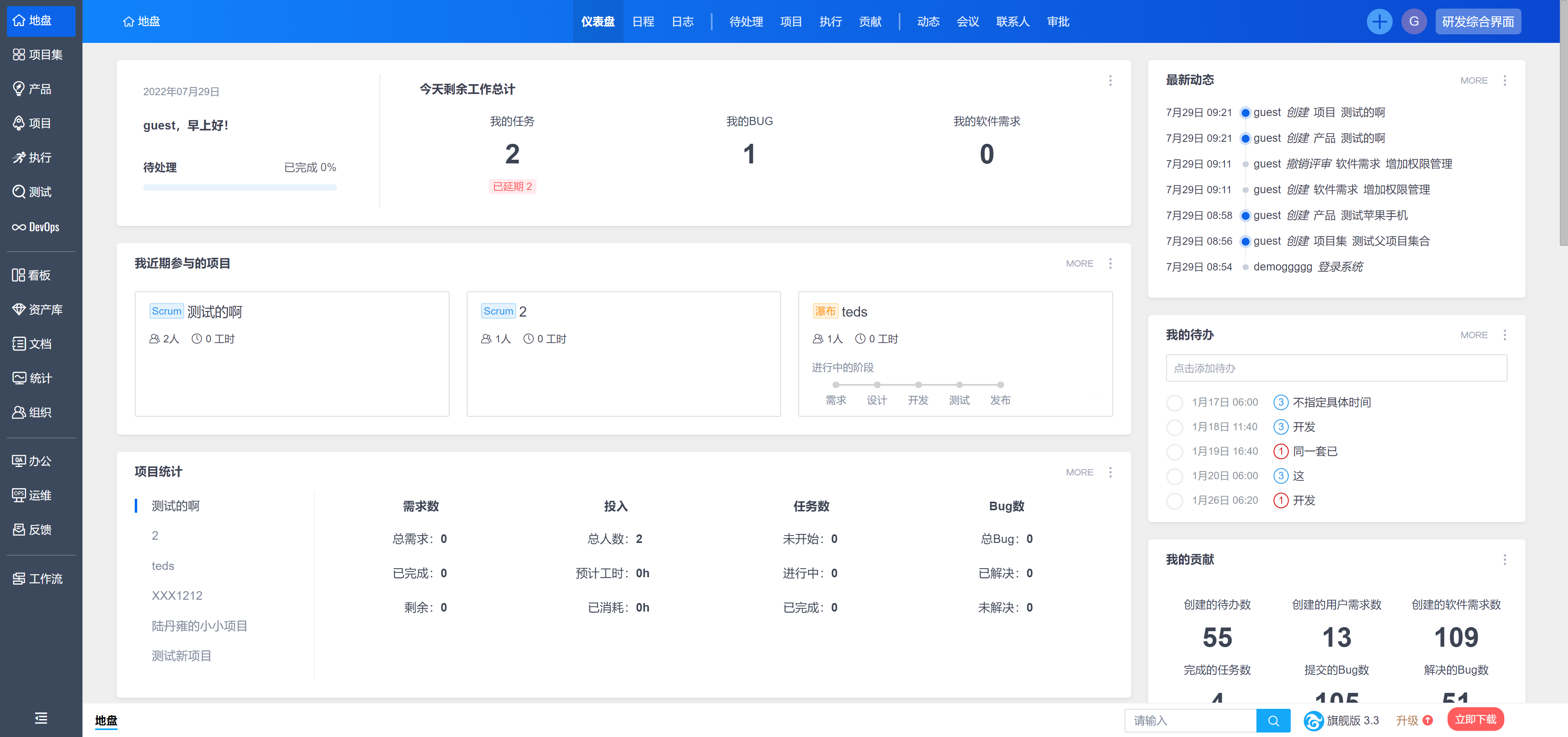
Task: Tick the 1月26日 开发 todo circle
Action: click(1174, 501)
